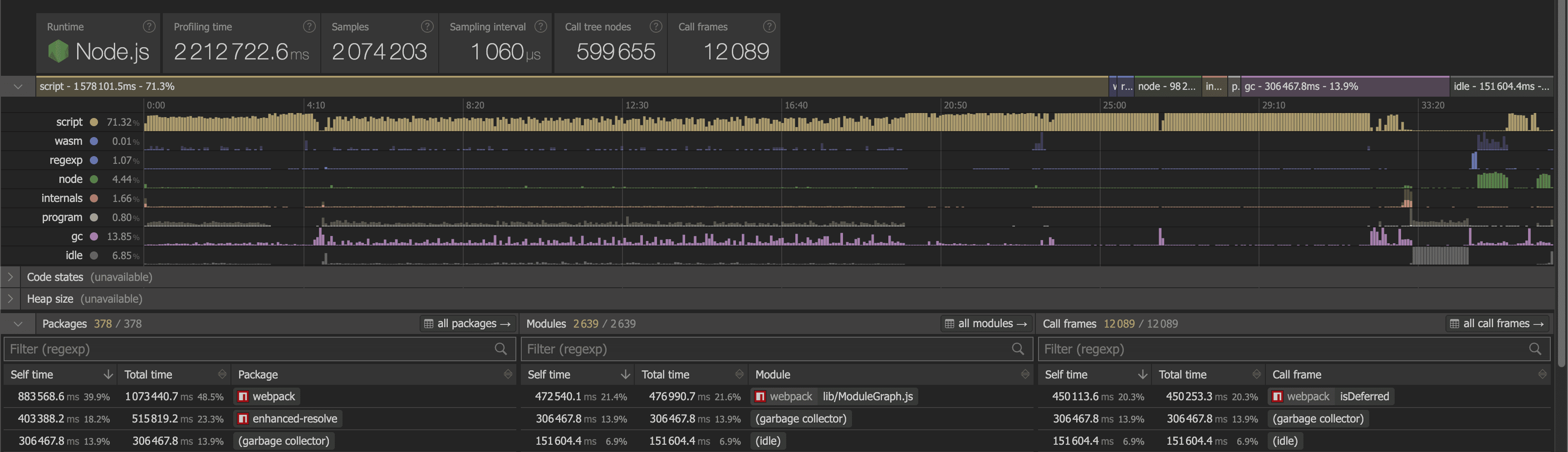Click the (garbage collector) call frame entry

pyautogui.click(x=1318, y=418)
